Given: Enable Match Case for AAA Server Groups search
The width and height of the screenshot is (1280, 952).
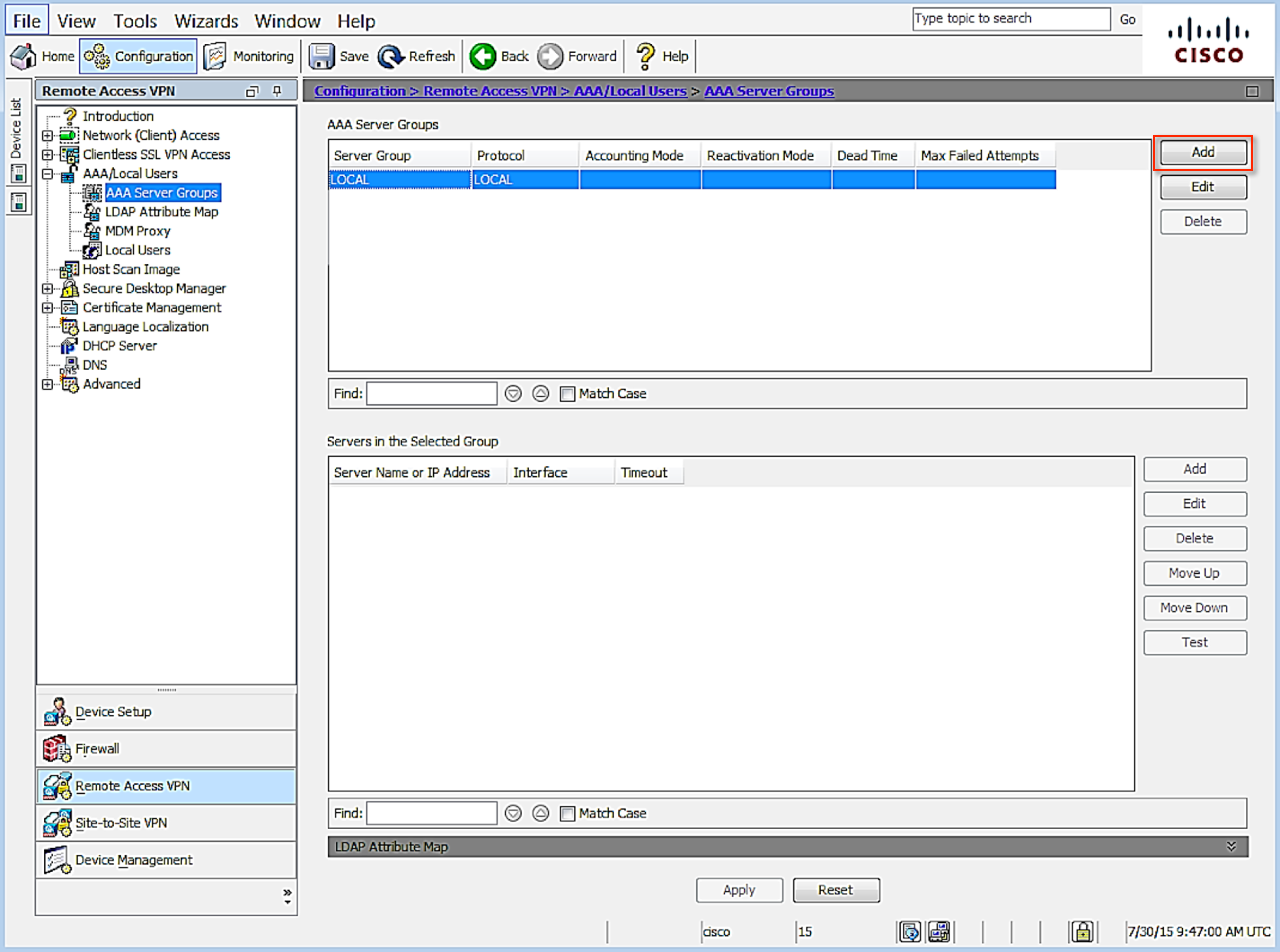Looking at the screenshot, I should point(568,394).
